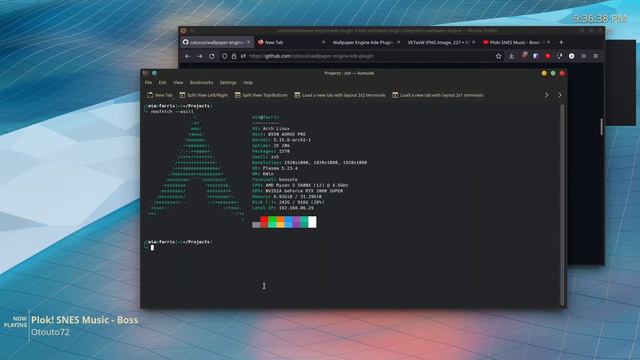Open a new Firefox tab with plus button

tap(561, 42)
